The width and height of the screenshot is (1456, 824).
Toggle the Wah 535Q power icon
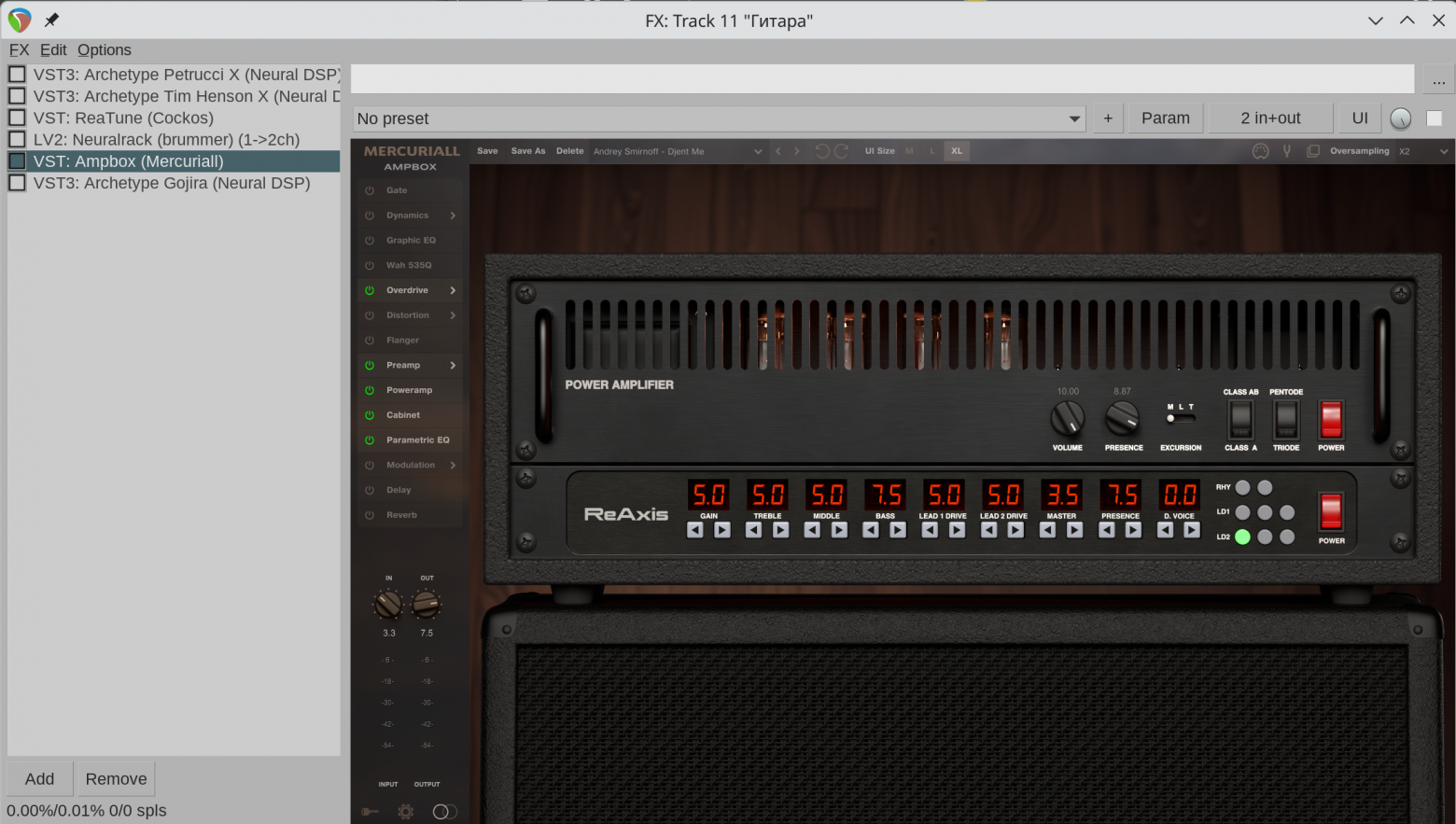[x=370, y=265]
